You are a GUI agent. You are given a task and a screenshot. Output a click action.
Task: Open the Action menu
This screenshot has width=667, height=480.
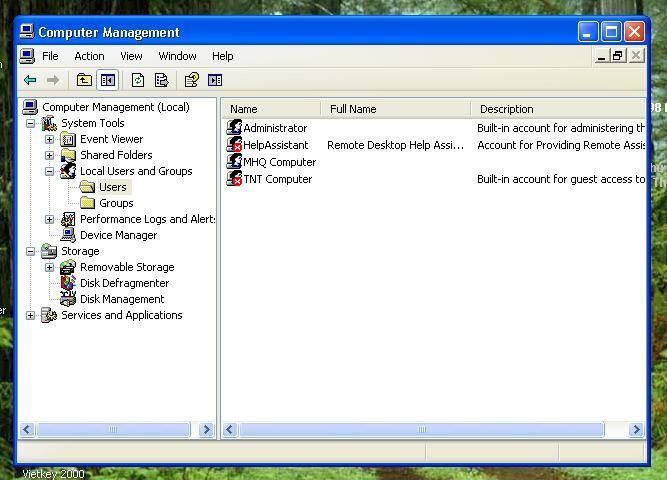click(89, 56)
